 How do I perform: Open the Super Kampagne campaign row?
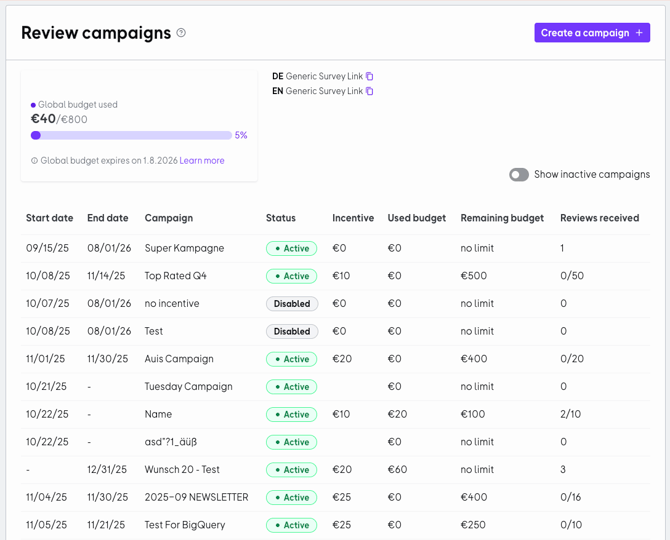point(184,248)
